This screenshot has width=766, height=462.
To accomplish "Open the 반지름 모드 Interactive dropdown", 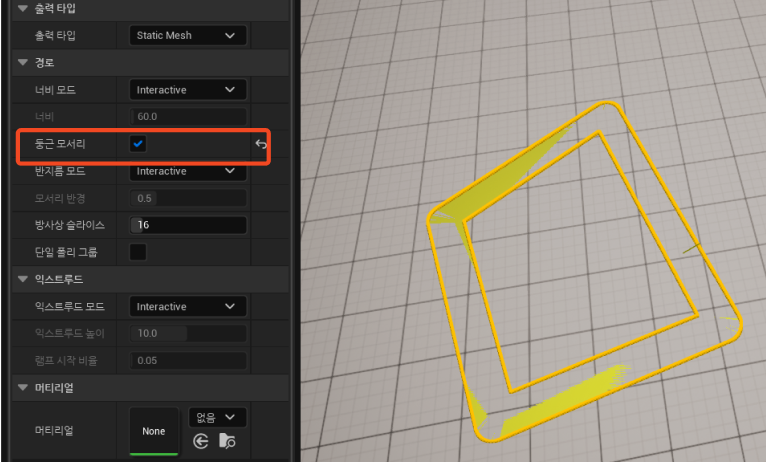I will tap(188, 171).
